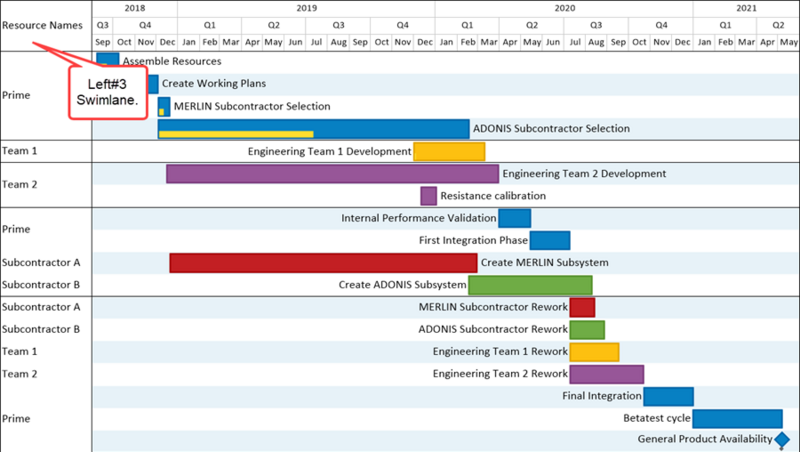
Task: Select the Engineering Team 2 Rework bar
Action: pos(607,374)
